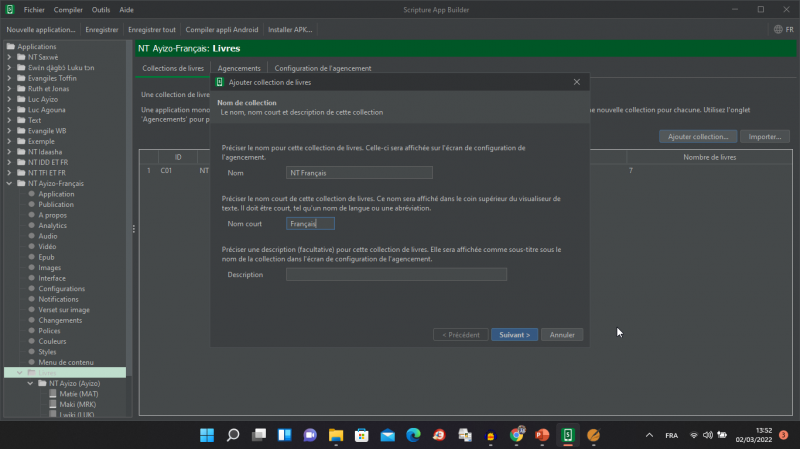Switch to the Agencements tab
The height and width of the screenshot is (449, 800).
coord(239,68)
